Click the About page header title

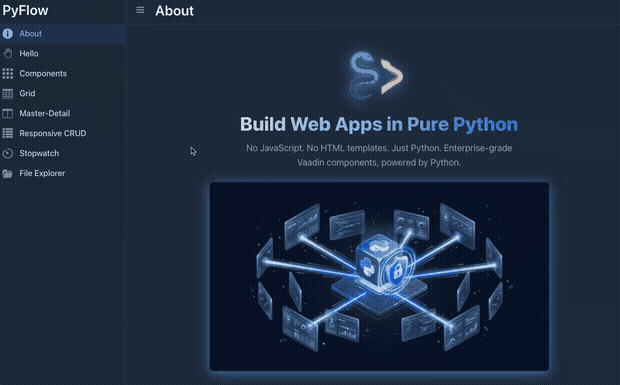pos(174,11)
